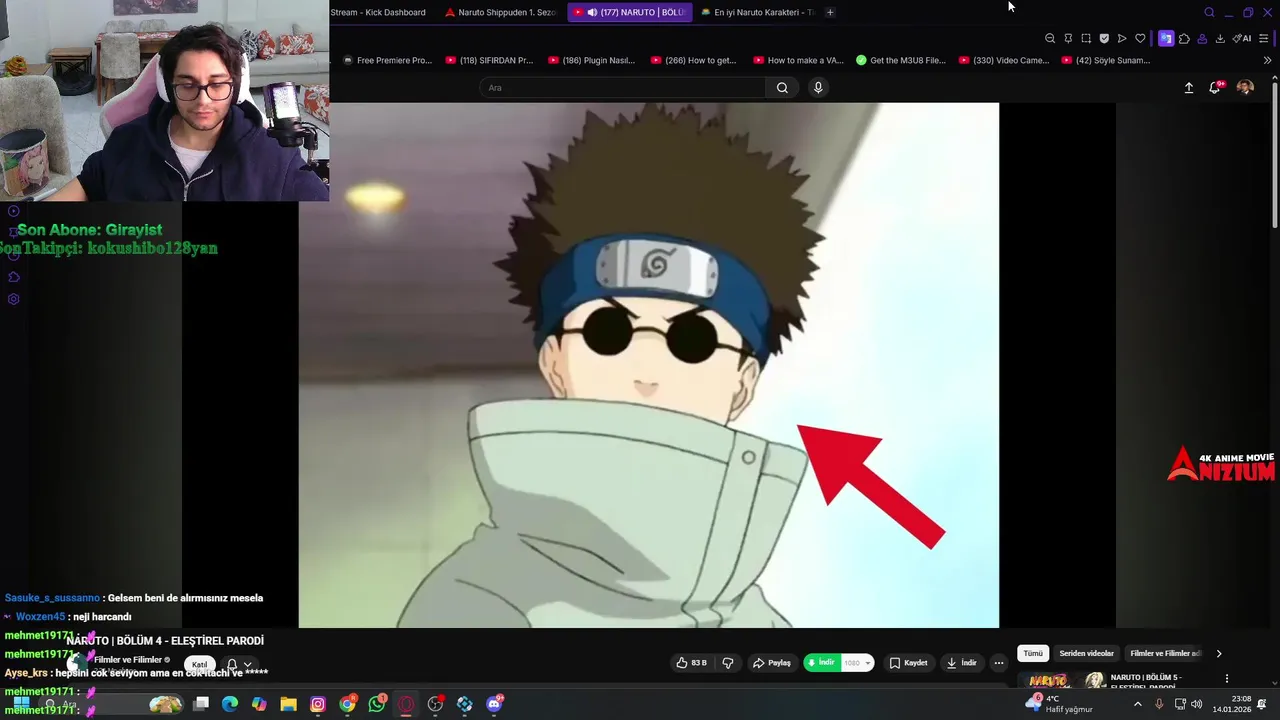The width and height of the screenshot is (1280, 720).
Task: Open browser tab search magnifier icon
Action: click(1209, 12)
